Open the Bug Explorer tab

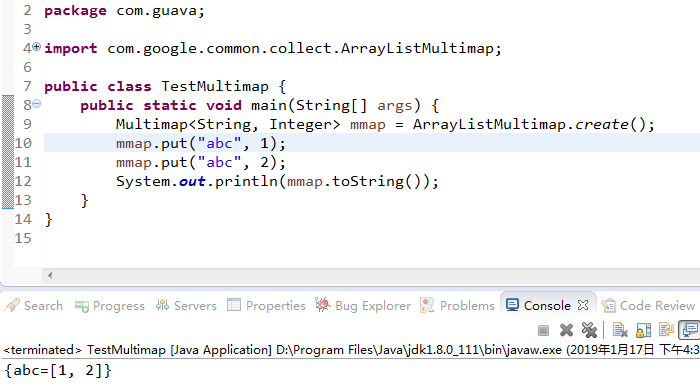coord(363,306)
